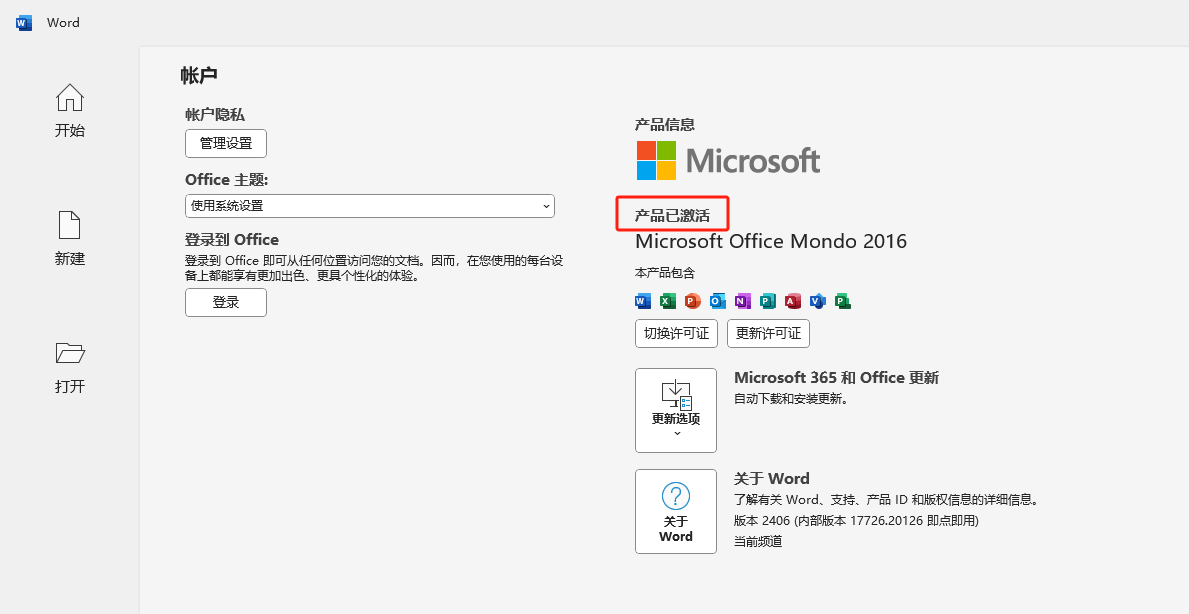Click the red Access icon

[x=792, y=301]
